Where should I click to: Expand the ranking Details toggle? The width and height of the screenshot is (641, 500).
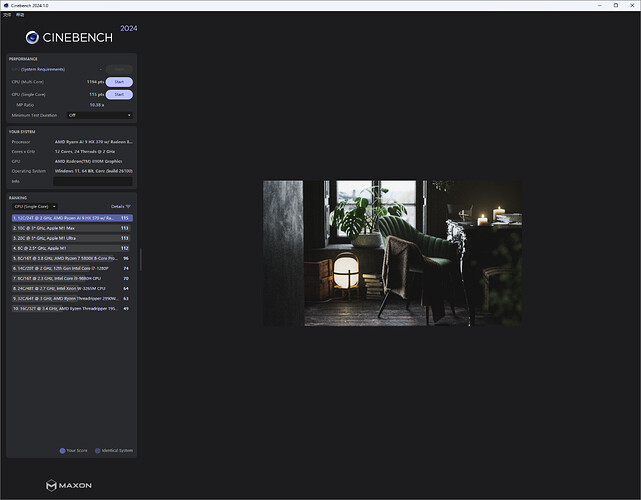pos(117,206)
